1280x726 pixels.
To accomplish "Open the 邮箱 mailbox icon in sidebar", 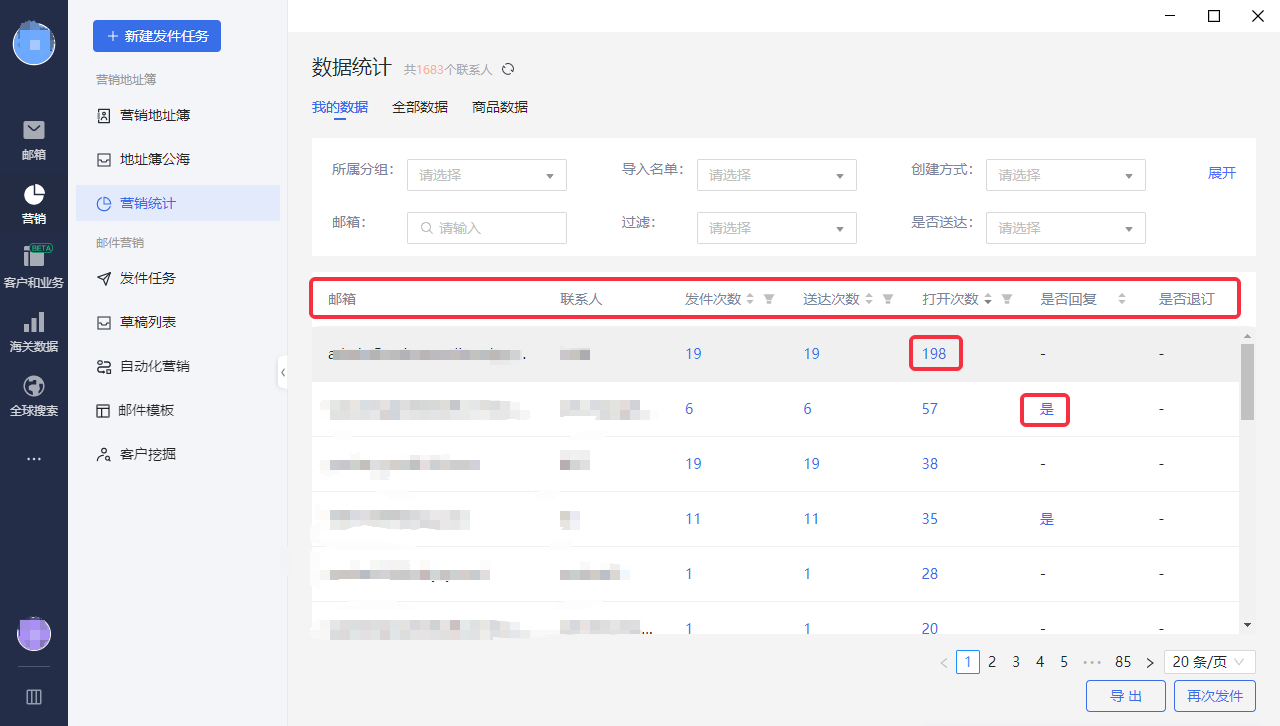I will click(34, 130).
